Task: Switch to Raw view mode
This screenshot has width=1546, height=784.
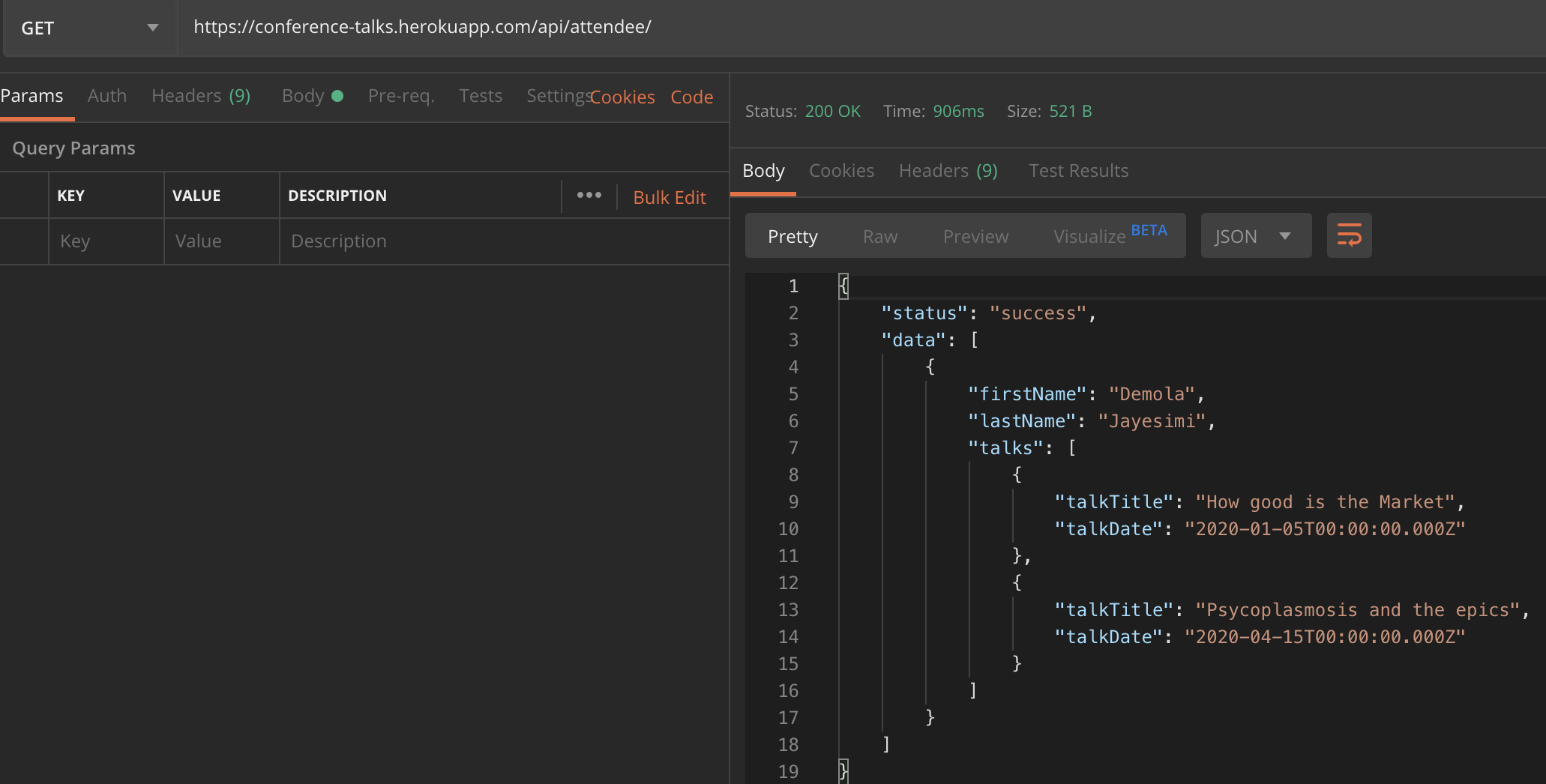Action: [x=880, y=237]
